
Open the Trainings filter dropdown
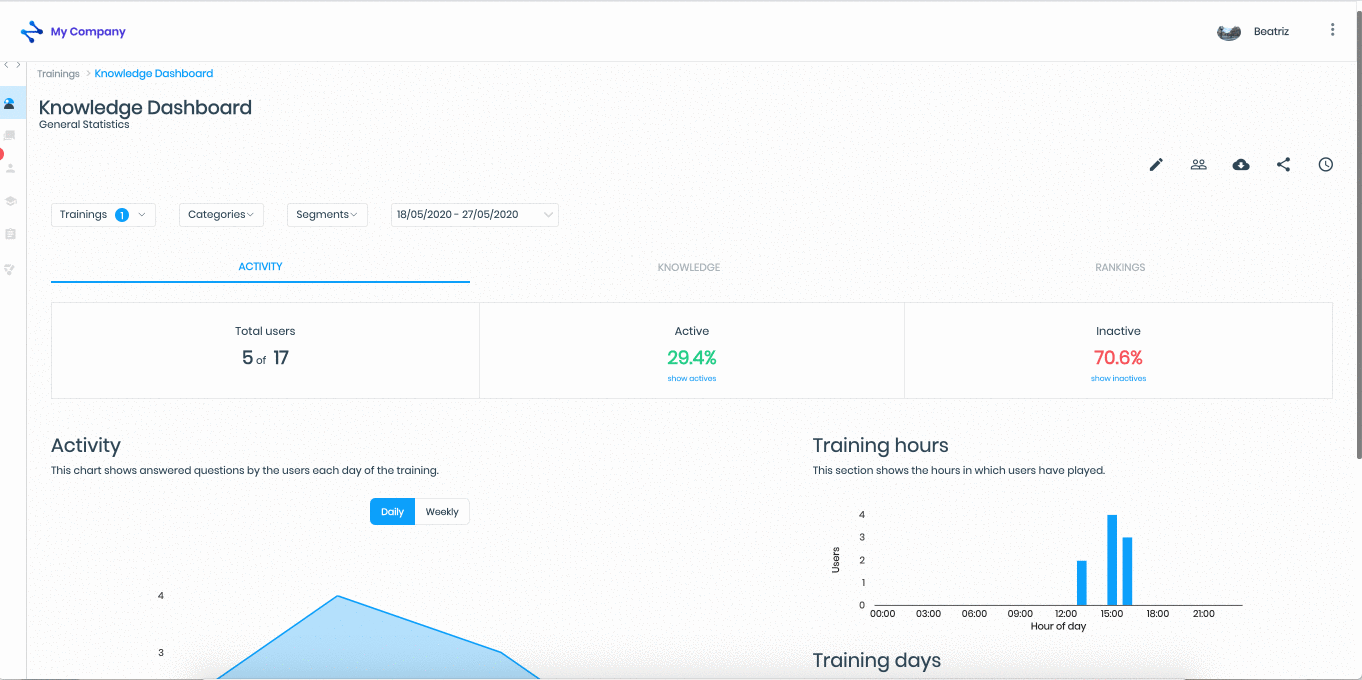point(103,215)
